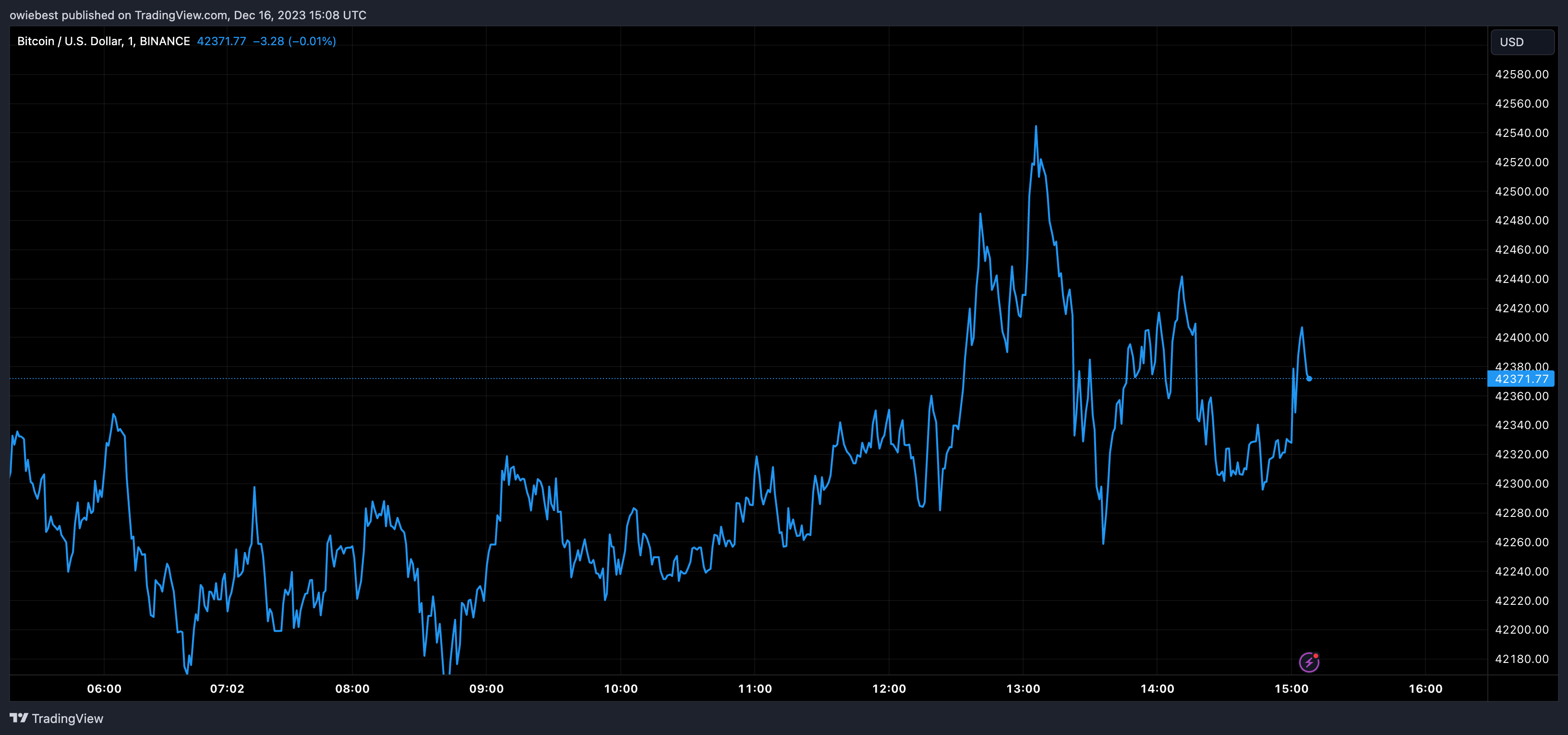Viewport: 1568px width, 735px height.
Task: Click the 42400.00 price axis label
Action: click(1522, 337)
